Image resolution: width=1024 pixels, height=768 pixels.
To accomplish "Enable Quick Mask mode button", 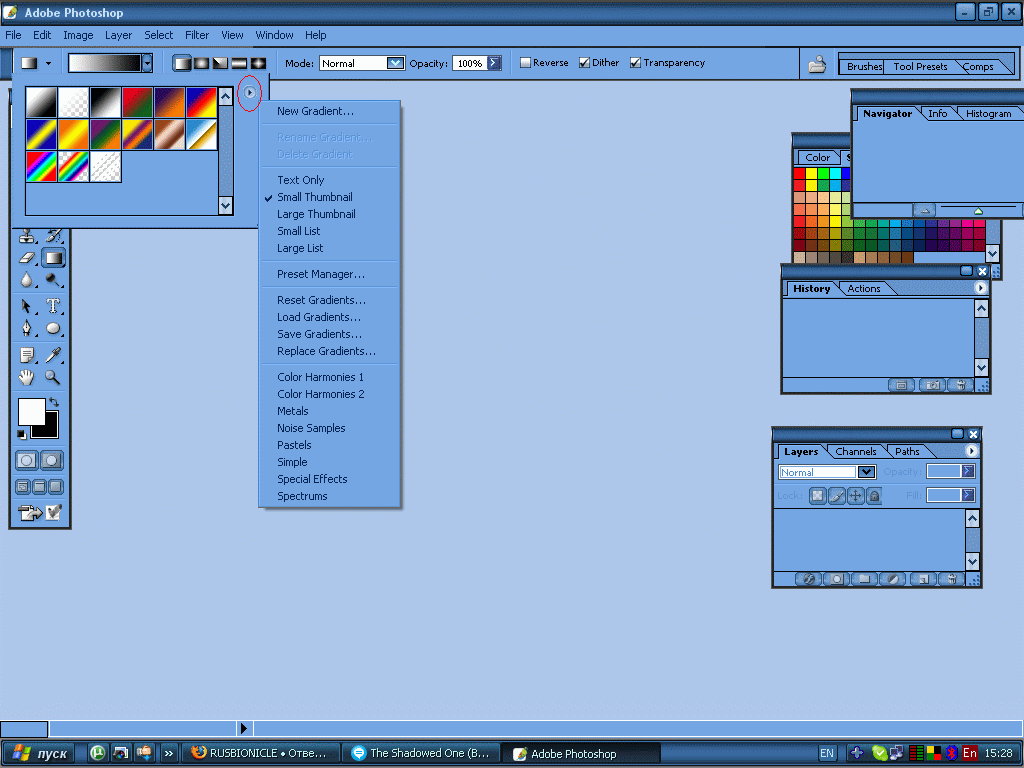I will tap(52, 460).
